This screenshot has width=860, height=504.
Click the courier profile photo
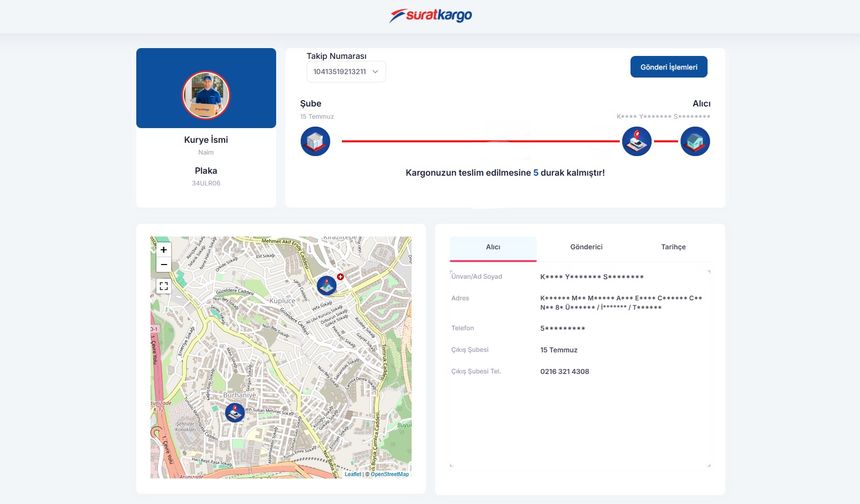coord(206,95)
